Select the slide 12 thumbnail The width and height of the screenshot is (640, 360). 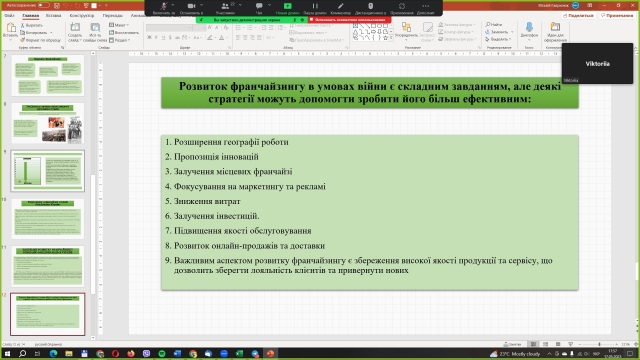tap(47, 314)
